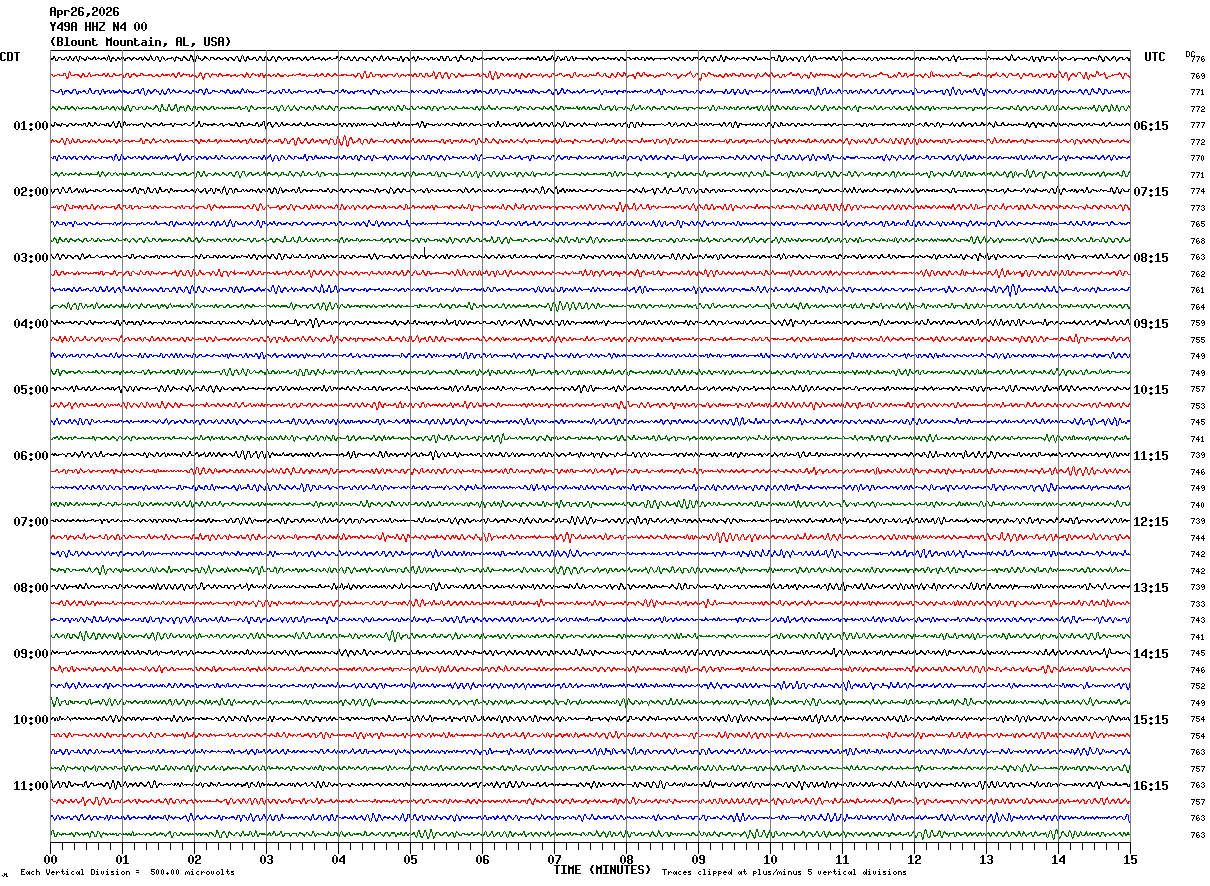Click the UTC time label "16:15"

[x=1150, y=786]
